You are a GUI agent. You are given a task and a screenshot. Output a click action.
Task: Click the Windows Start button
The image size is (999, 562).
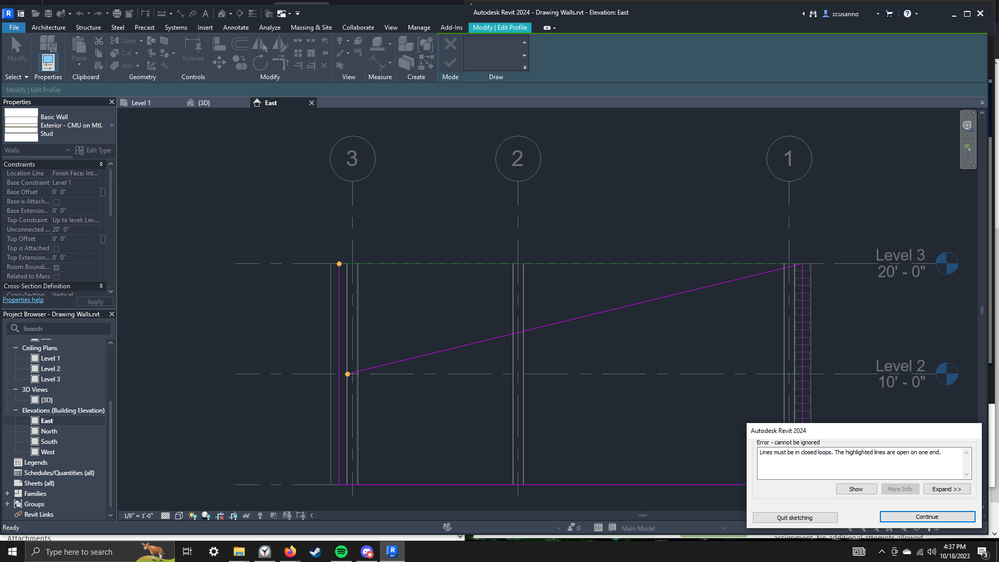click(12, 552)
